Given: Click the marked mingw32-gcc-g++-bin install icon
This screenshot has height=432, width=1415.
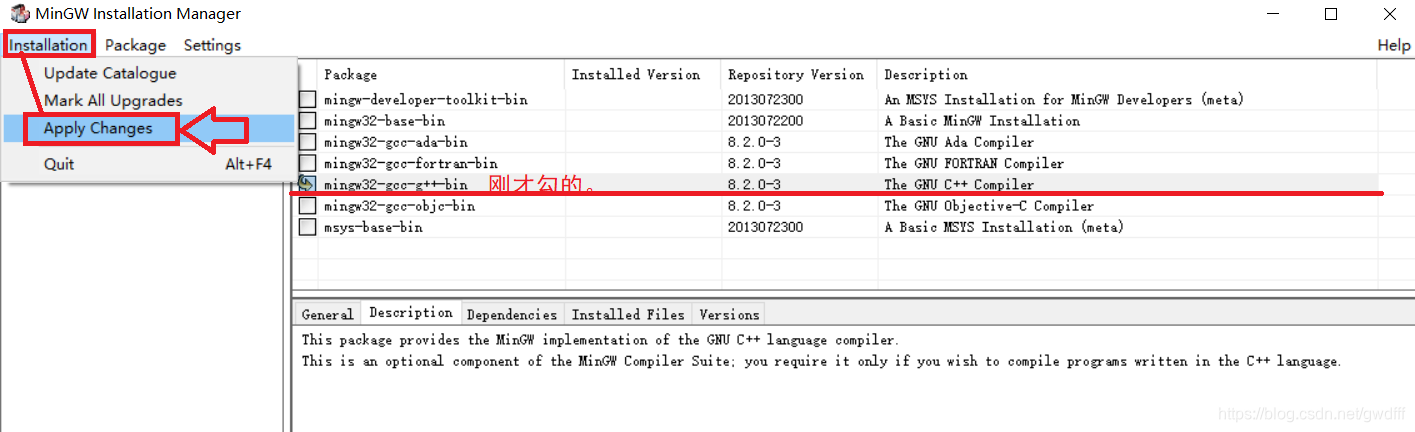Looking at the screenshot, I should [307, 184].
